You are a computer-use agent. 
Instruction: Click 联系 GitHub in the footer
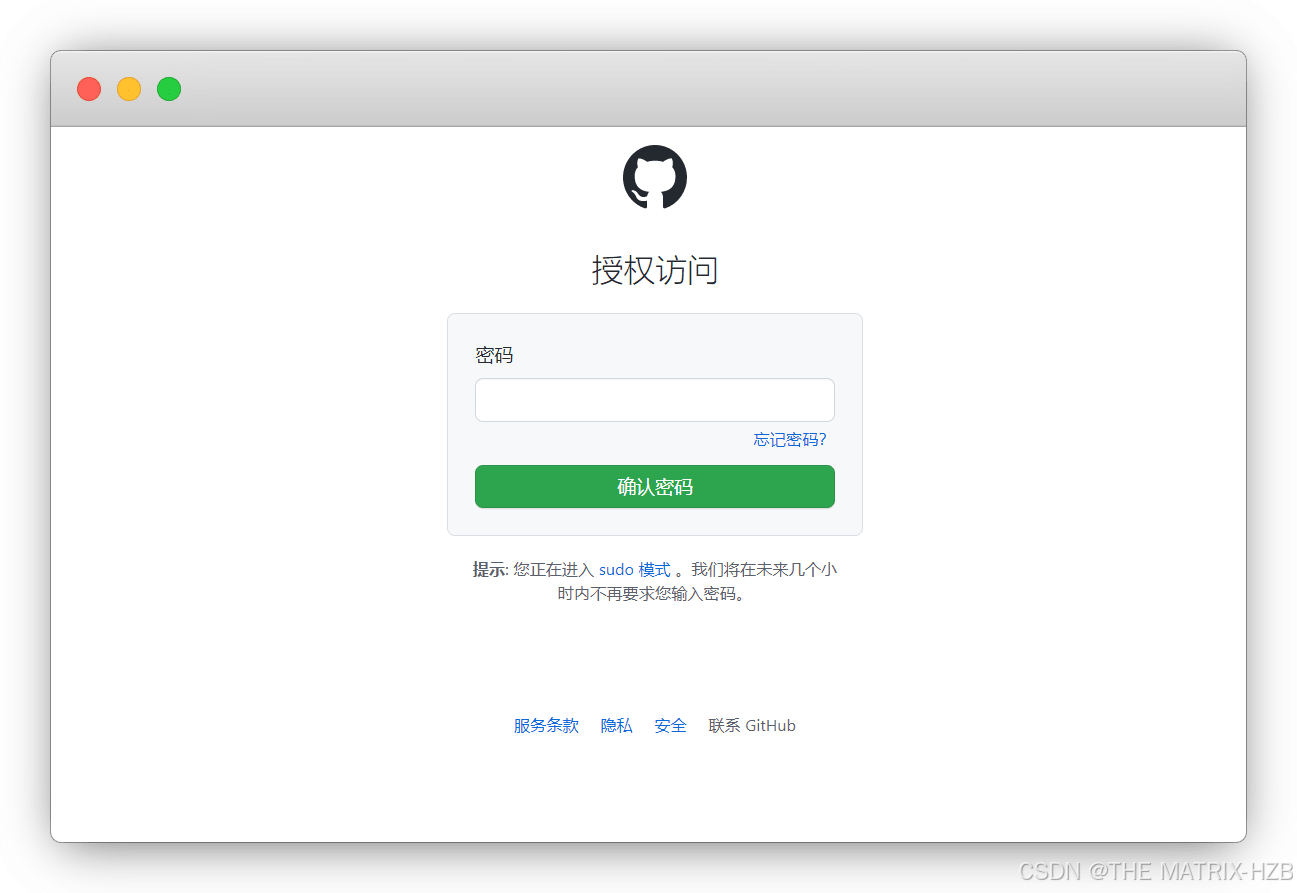tap(752, 726)
